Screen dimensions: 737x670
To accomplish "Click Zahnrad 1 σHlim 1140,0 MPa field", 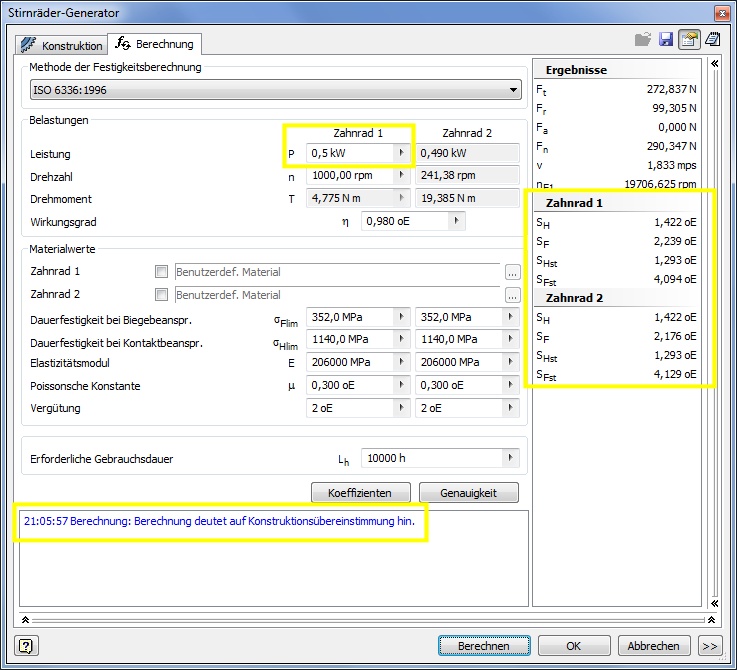I will point(350,339).
